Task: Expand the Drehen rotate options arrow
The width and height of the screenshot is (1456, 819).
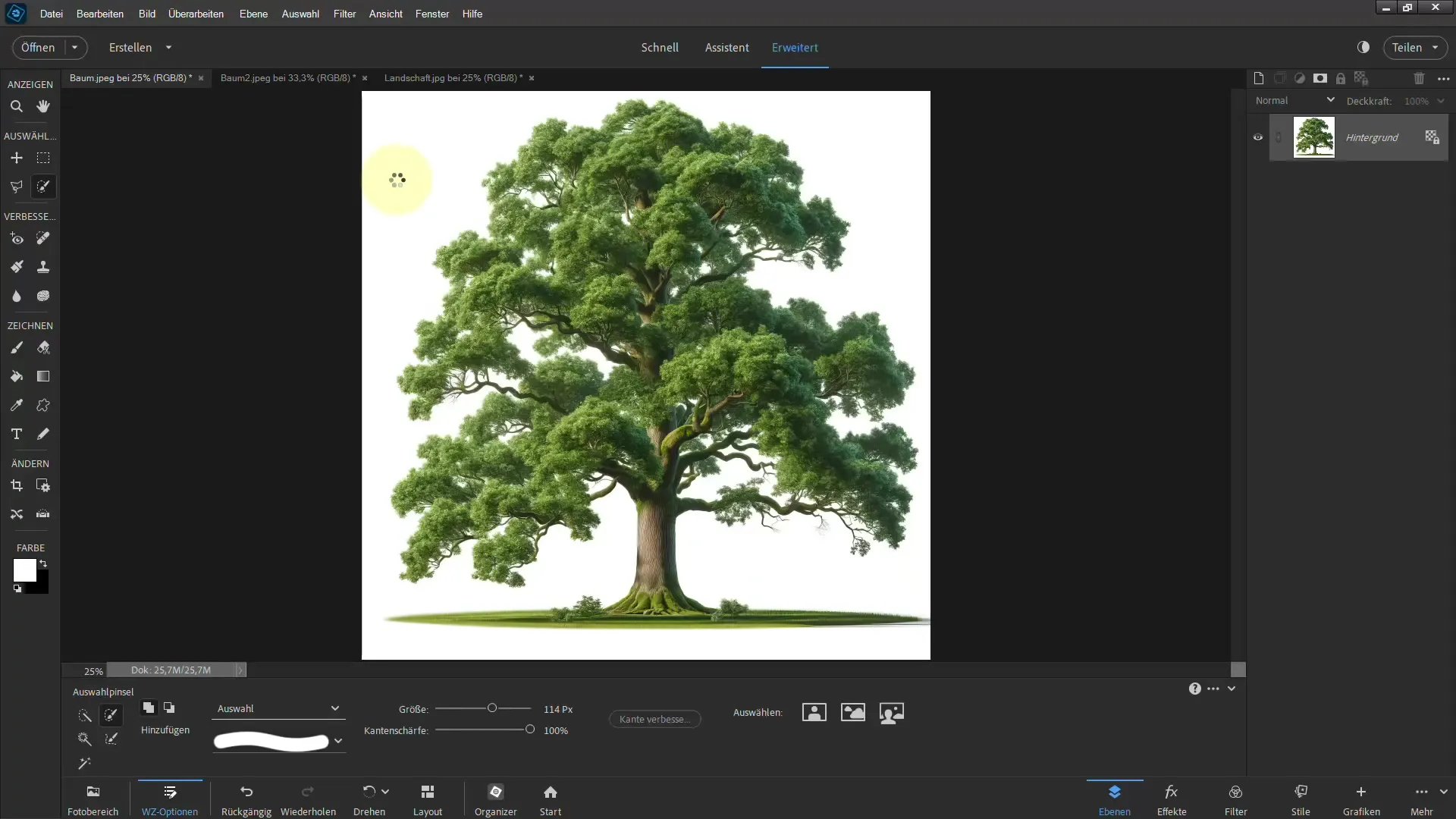Action: point(385,791)
